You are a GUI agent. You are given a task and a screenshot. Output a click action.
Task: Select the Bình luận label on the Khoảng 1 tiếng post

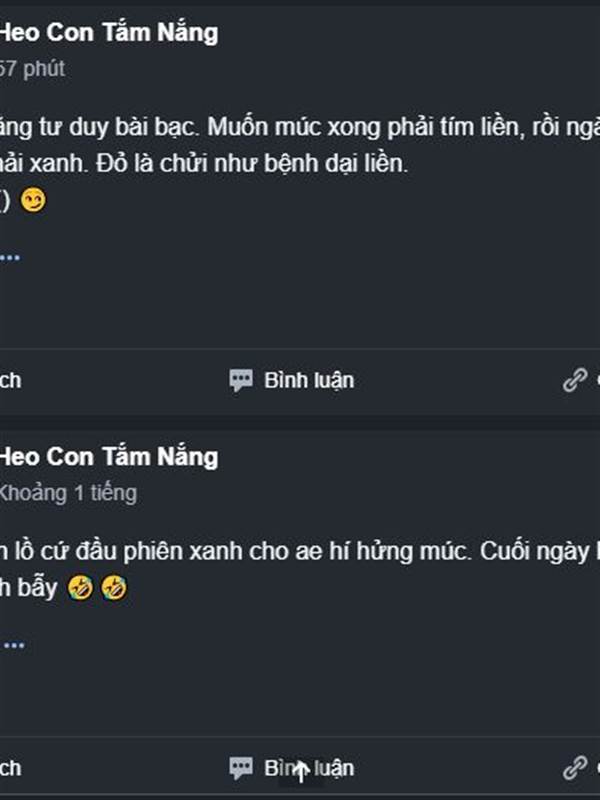(x=309, y=768)
